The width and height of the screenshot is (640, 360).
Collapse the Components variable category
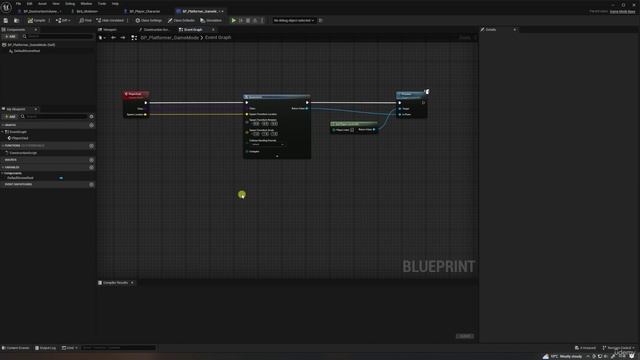point(3,173)
